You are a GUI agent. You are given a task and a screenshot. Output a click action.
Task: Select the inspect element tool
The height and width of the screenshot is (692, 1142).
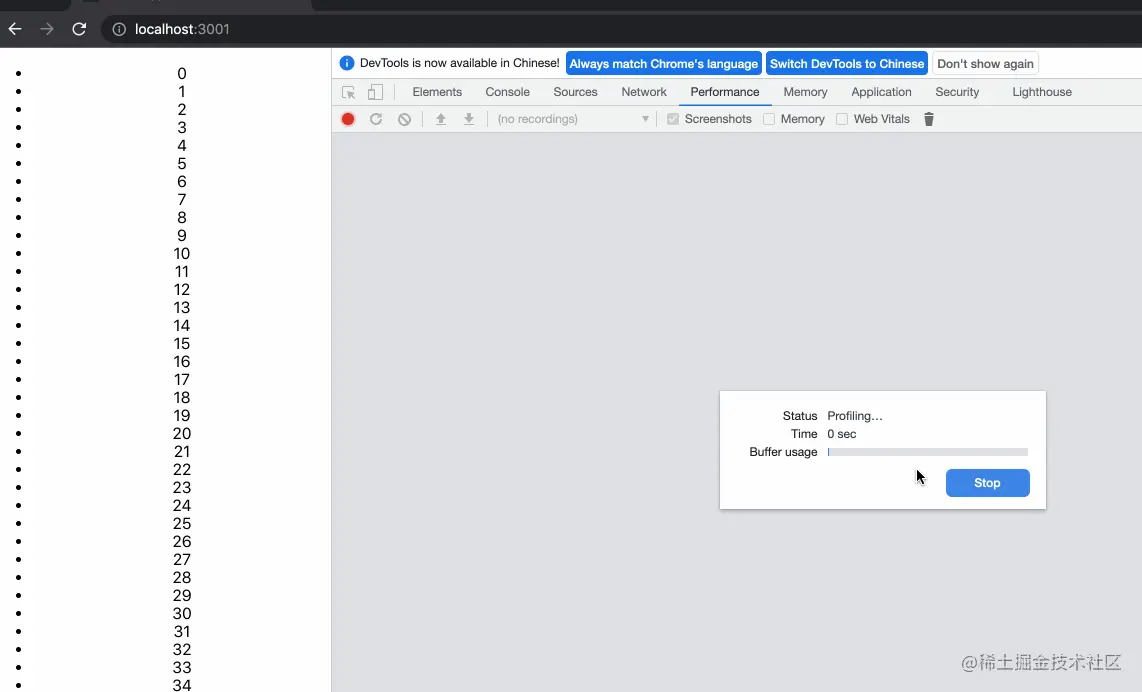(x=347, y=91)
